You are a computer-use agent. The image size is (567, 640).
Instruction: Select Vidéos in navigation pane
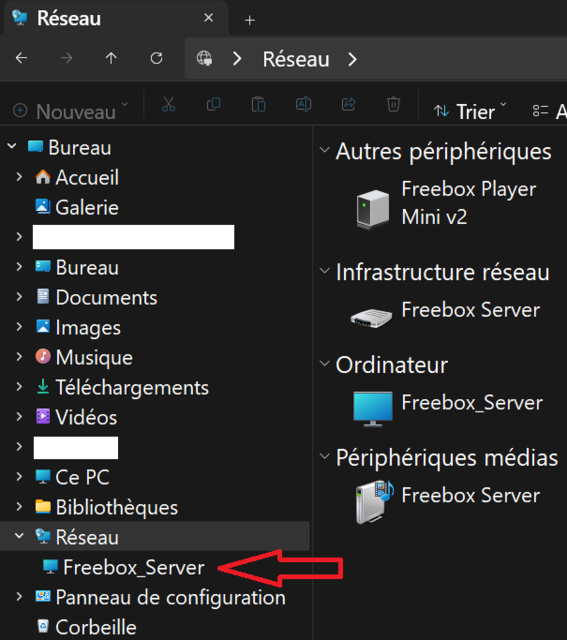point(86,418)
